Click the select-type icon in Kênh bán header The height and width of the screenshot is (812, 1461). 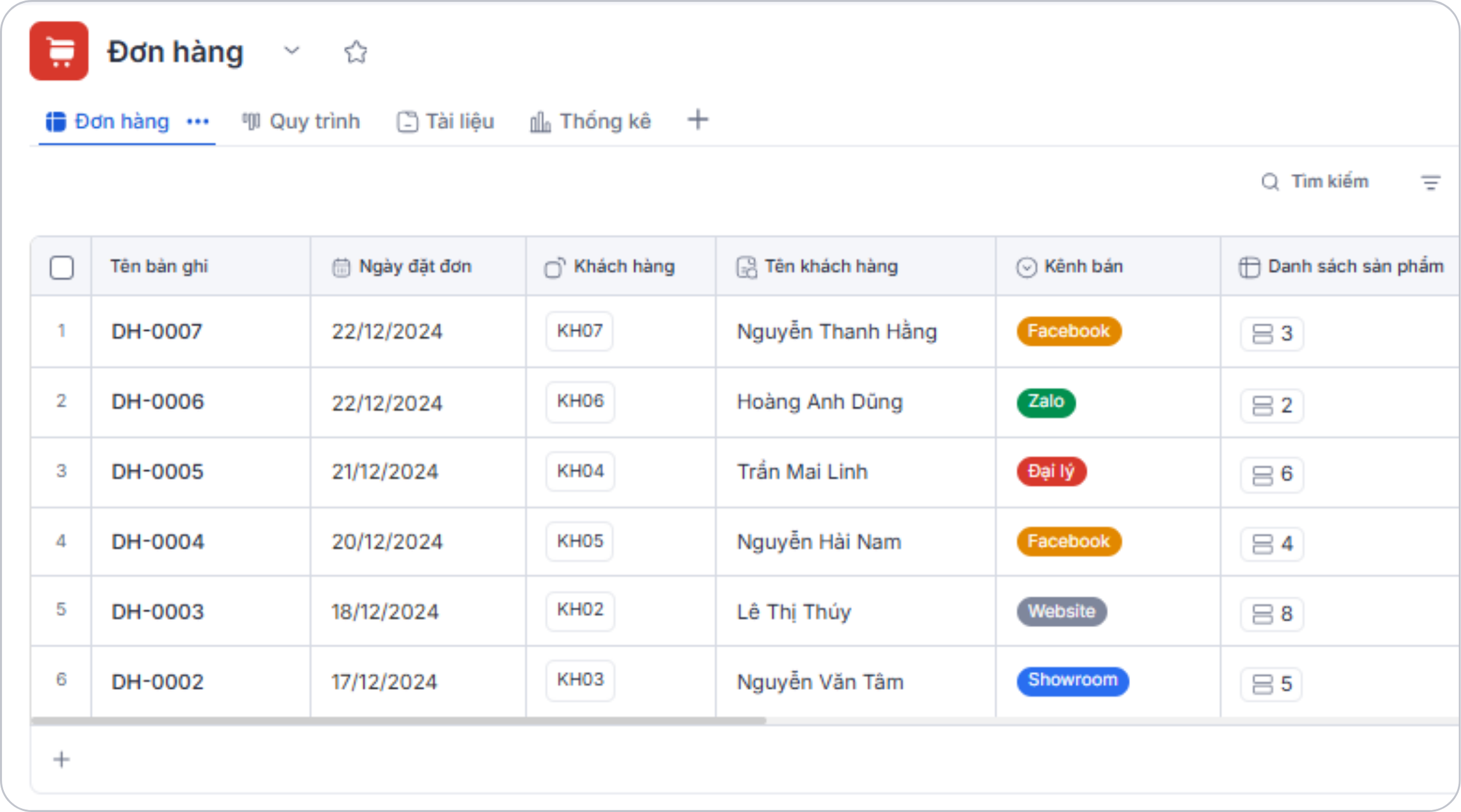[x=1026, y=267]
